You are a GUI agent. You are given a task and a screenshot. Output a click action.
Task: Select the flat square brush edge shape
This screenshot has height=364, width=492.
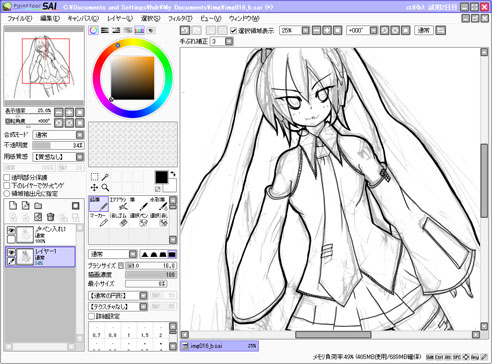point(172,254)
